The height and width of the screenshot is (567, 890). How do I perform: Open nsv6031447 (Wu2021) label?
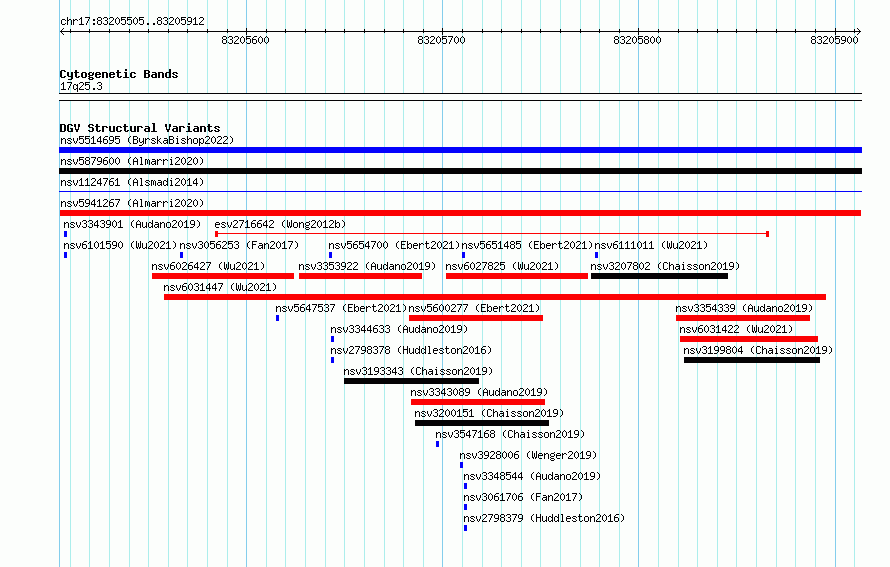point(220,287)
